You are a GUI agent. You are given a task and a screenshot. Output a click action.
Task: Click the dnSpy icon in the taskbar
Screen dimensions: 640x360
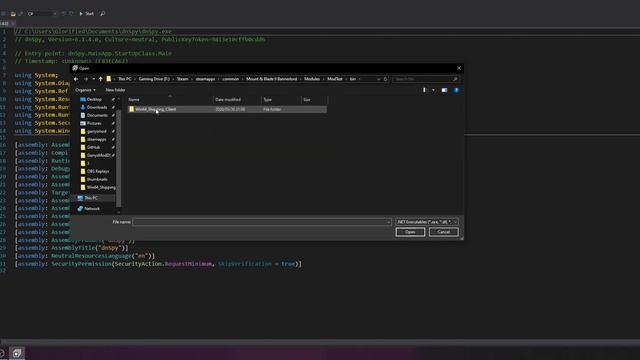pos(17,353)
